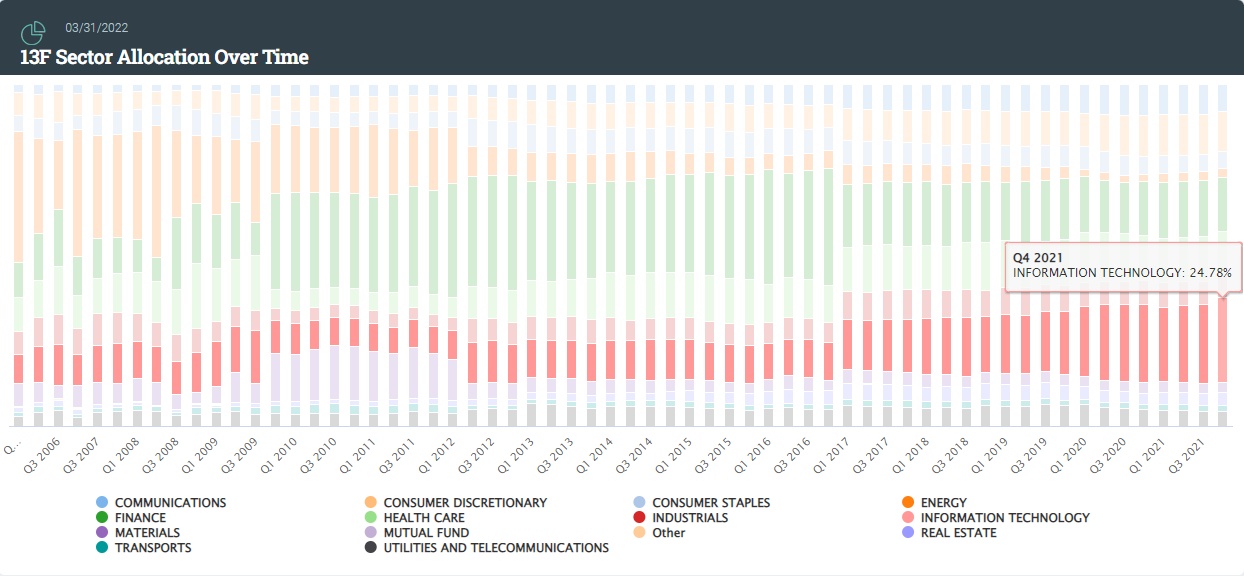Toggle the FINANCE series green dot
Viewport: 1244px width, 576px height.
(x=102, y=517)
